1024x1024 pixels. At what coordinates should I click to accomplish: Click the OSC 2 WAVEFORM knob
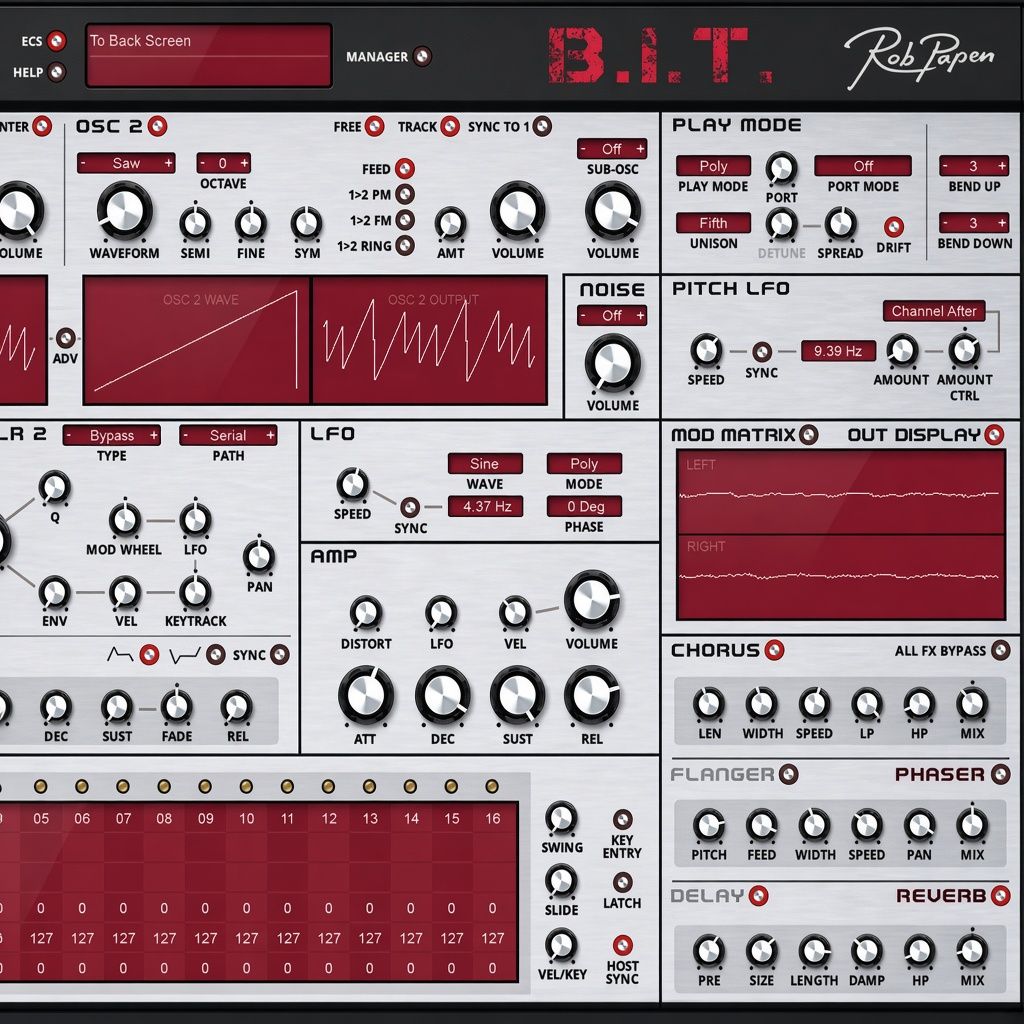[124, 212]
